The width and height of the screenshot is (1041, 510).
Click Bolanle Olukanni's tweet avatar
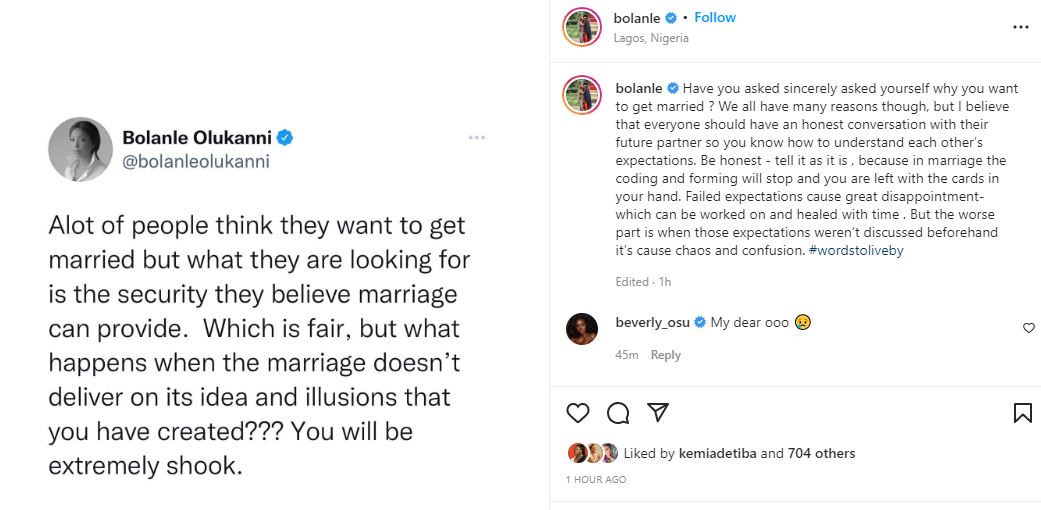[80, 149]
